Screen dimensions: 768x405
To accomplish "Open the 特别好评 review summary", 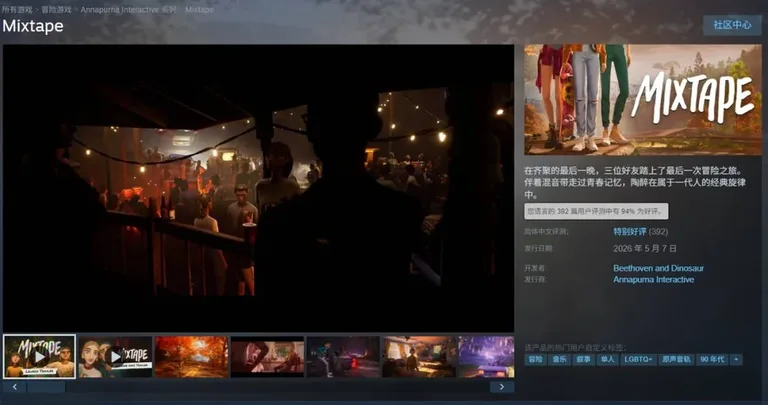I will coord(630,232).
